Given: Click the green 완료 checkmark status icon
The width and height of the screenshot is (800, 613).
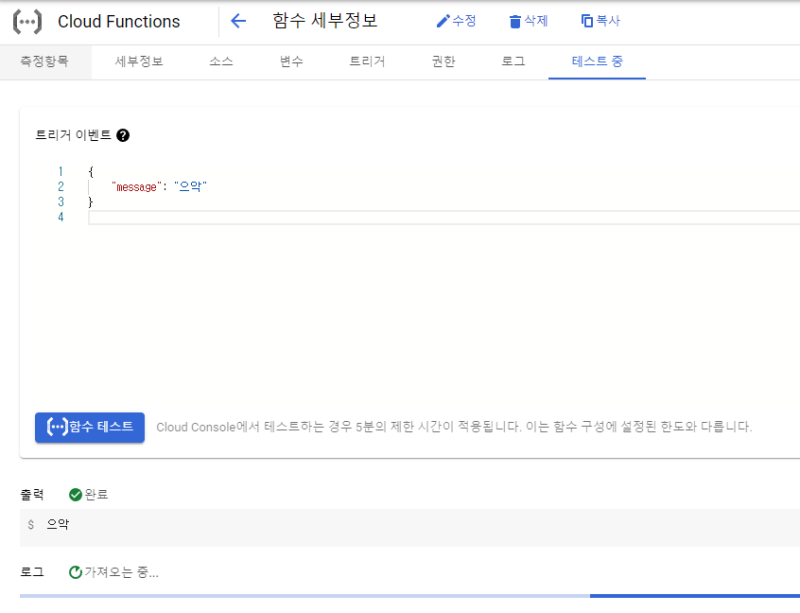Looking at the screenshot, I should coord(76,494).
